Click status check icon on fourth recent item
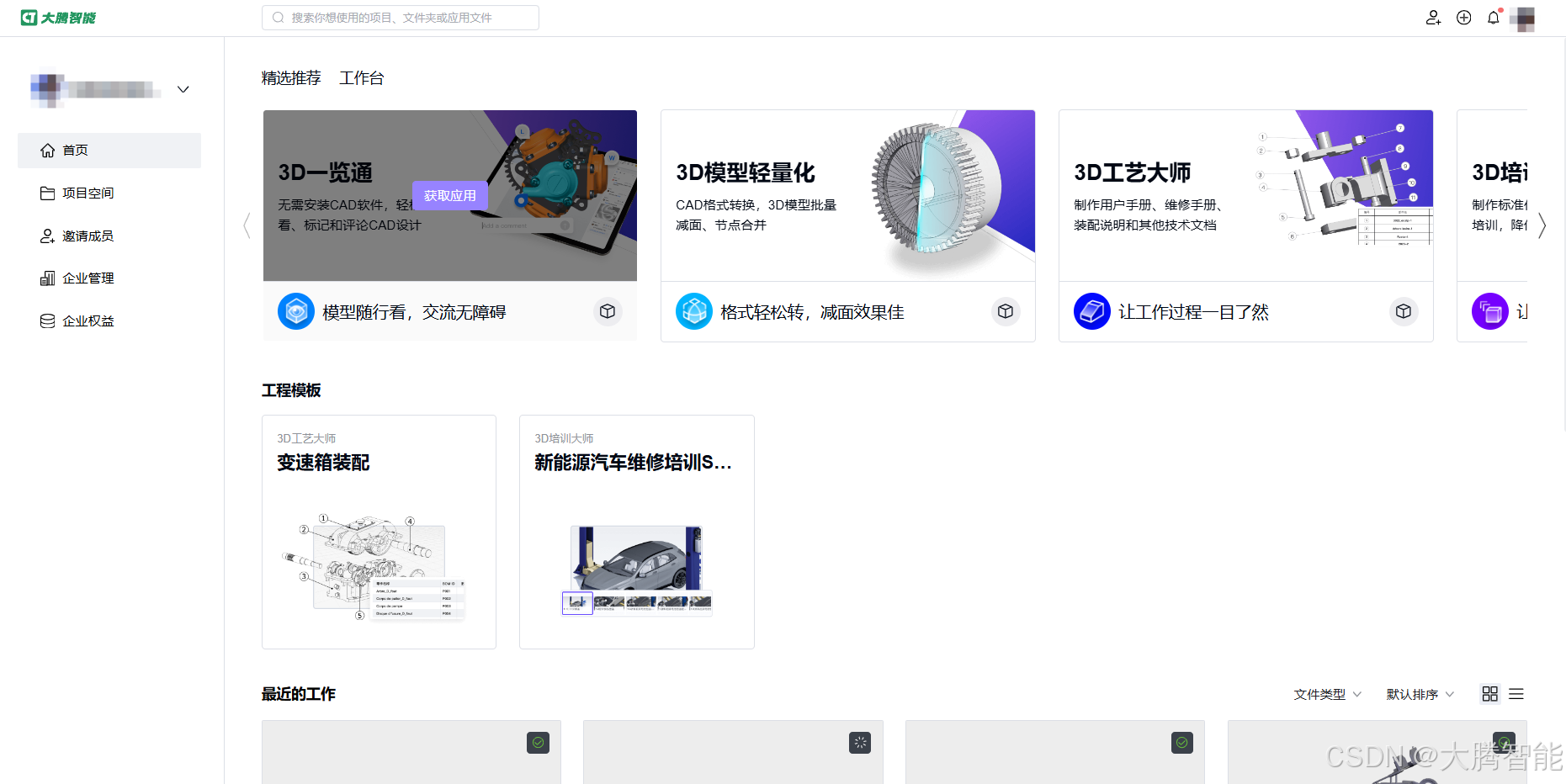The image size is (1566, 784). pyautogui.click(x=1505, y=743)
